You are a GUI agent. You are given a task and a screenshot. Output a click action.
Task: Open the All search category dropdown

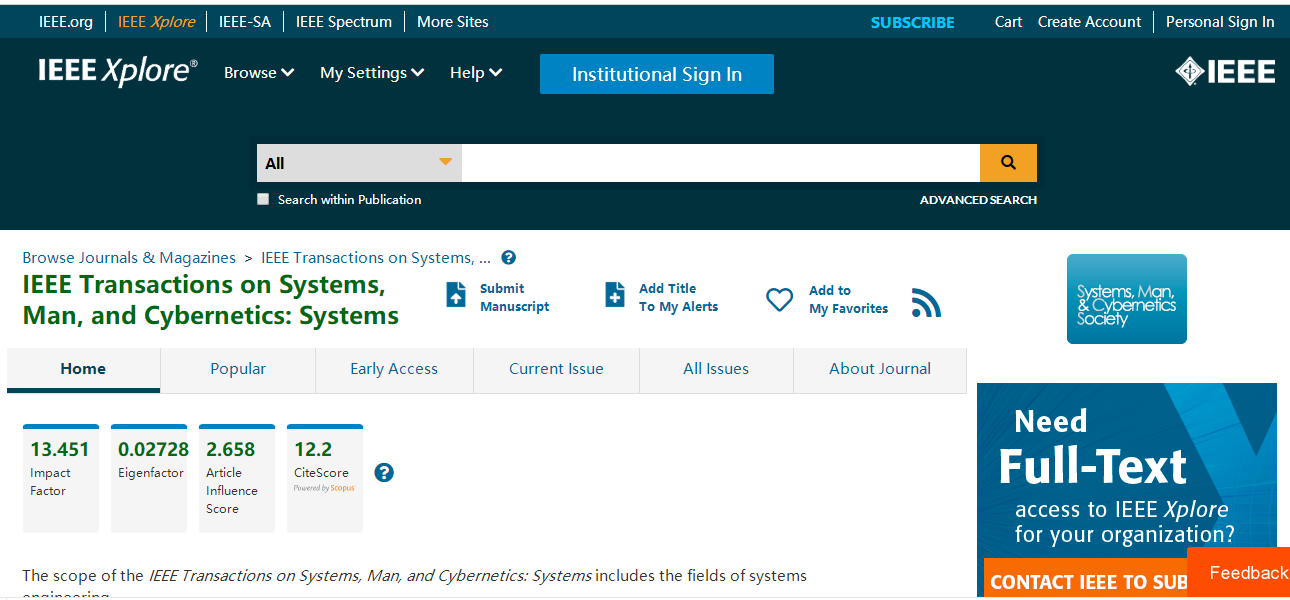[359, 163]
